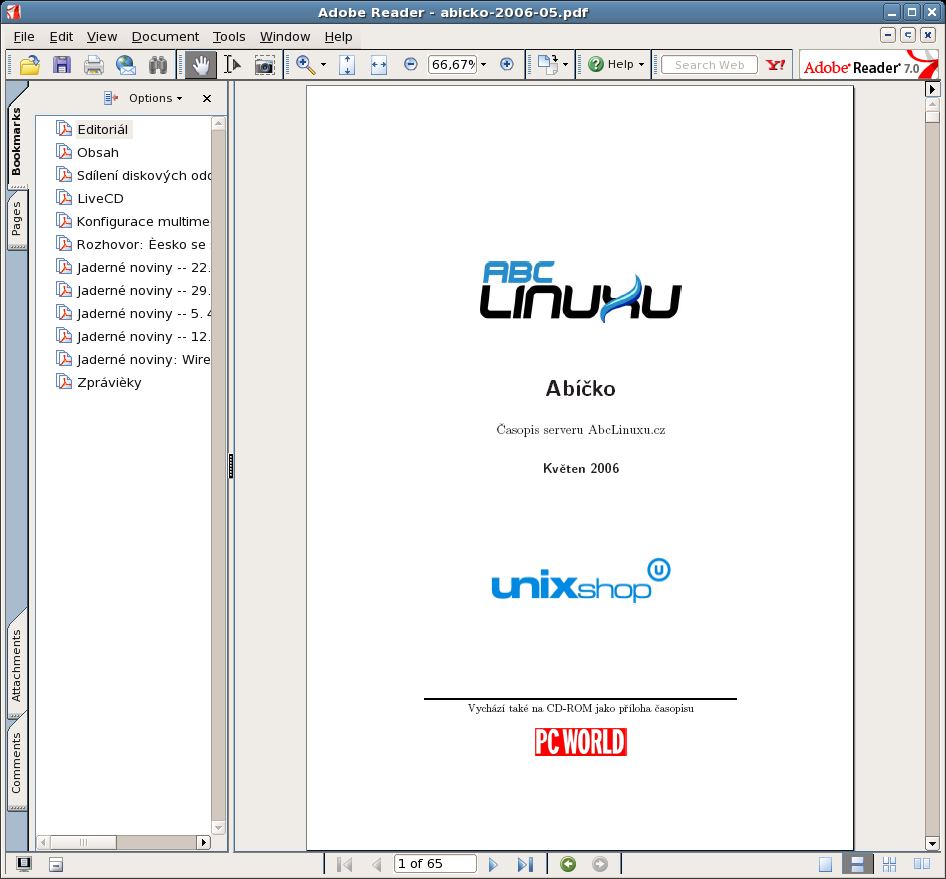
Task: Click hide toolbars icon in status bar
Action: tap(56, 865)
